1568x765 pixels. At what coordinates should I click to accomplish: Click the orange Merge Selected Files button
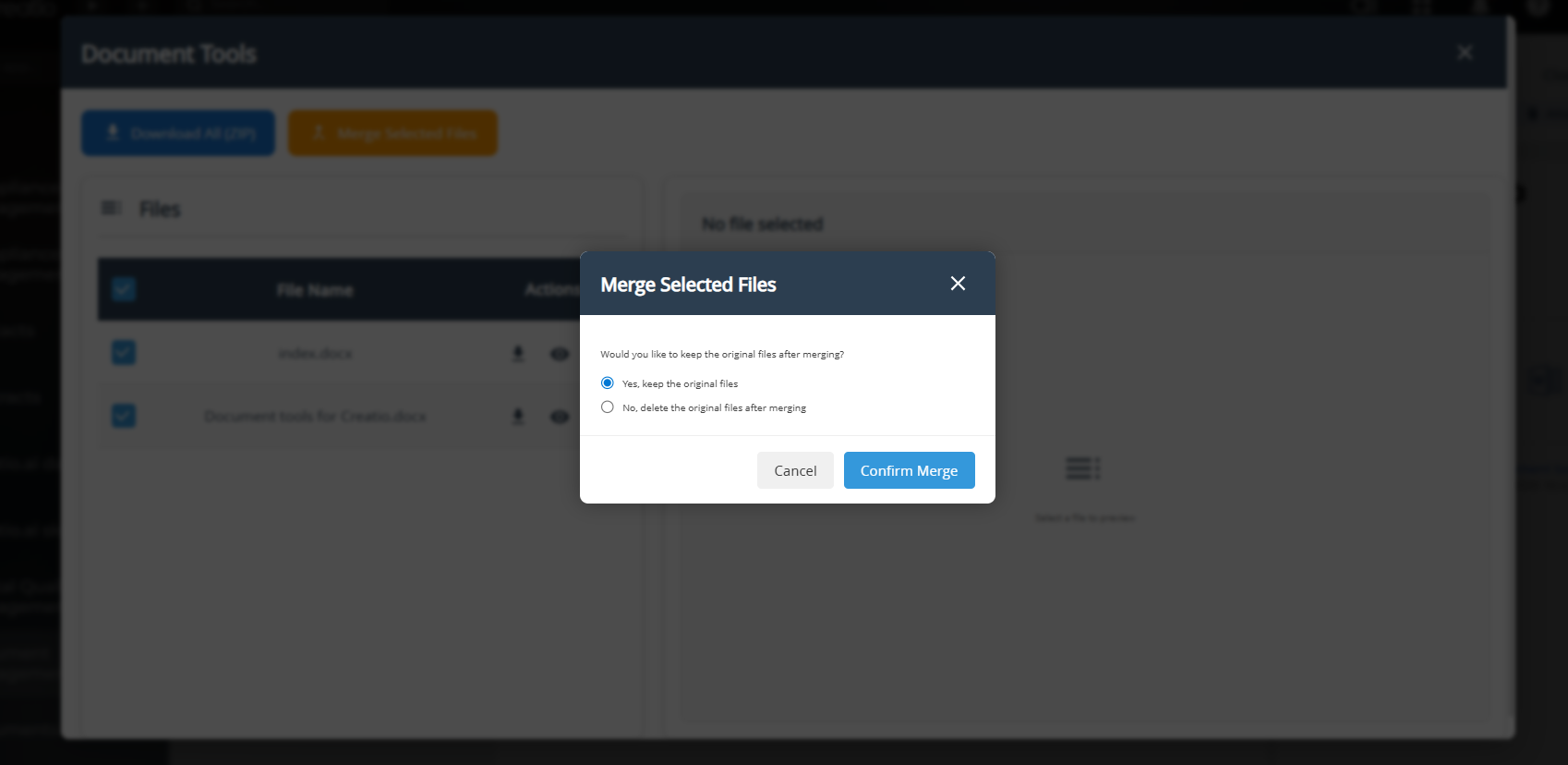click(392, 133)
